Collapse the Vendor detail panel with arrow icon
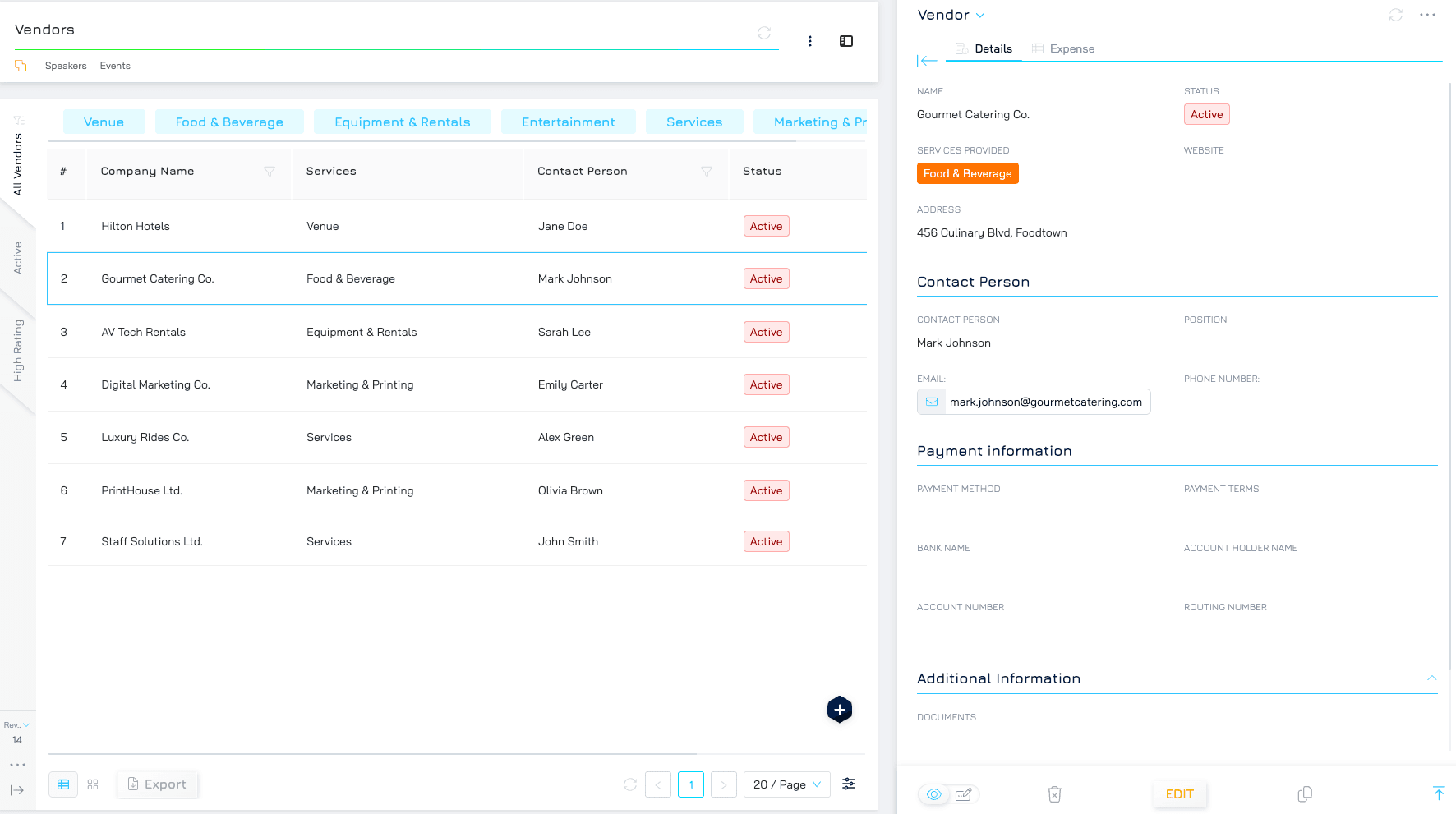Viewport: 1456px width, 814px height. (927, 61)
